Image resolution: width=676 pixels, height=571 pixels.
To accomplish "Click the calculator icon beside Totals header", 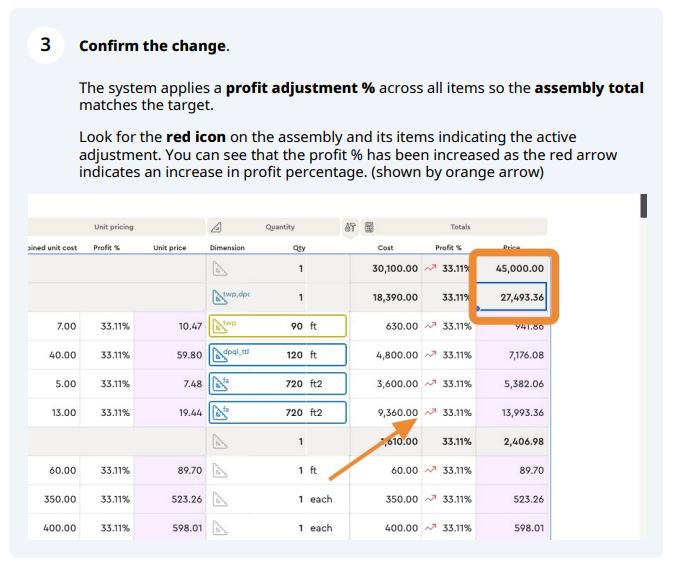I will pyautogui.click(x=369, y=227).
